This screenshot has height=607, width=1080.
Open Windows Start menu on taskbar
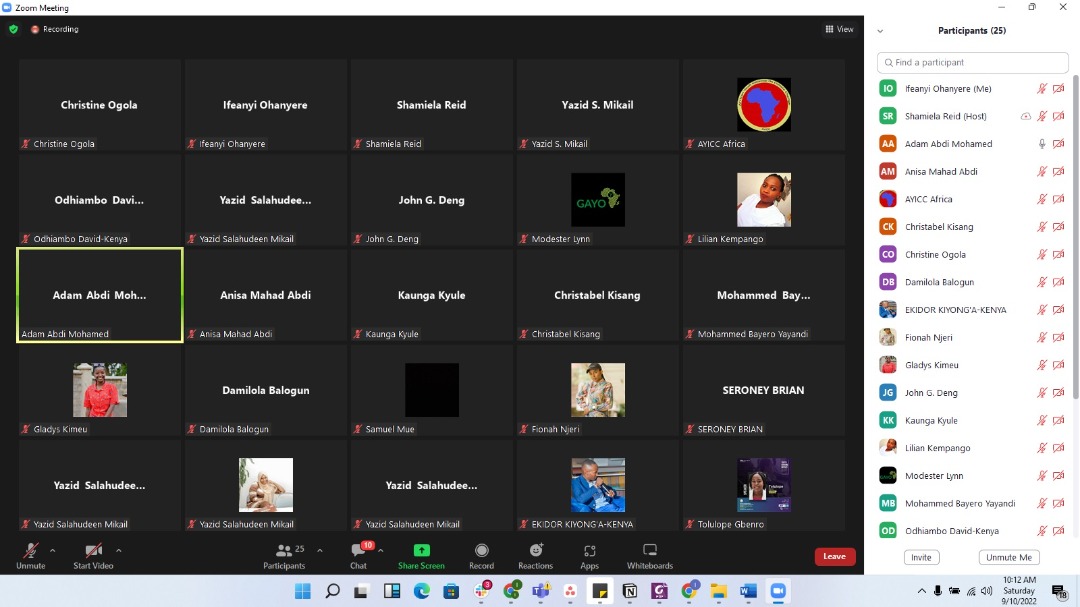click(x=302, y=590)
